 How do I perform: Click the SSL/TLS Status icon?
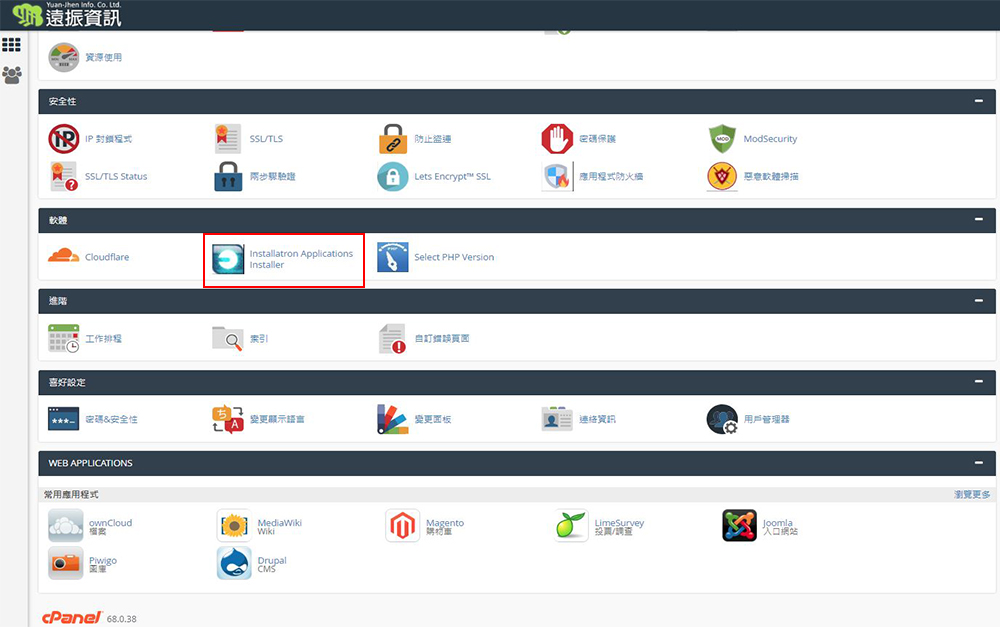point(64,176)
